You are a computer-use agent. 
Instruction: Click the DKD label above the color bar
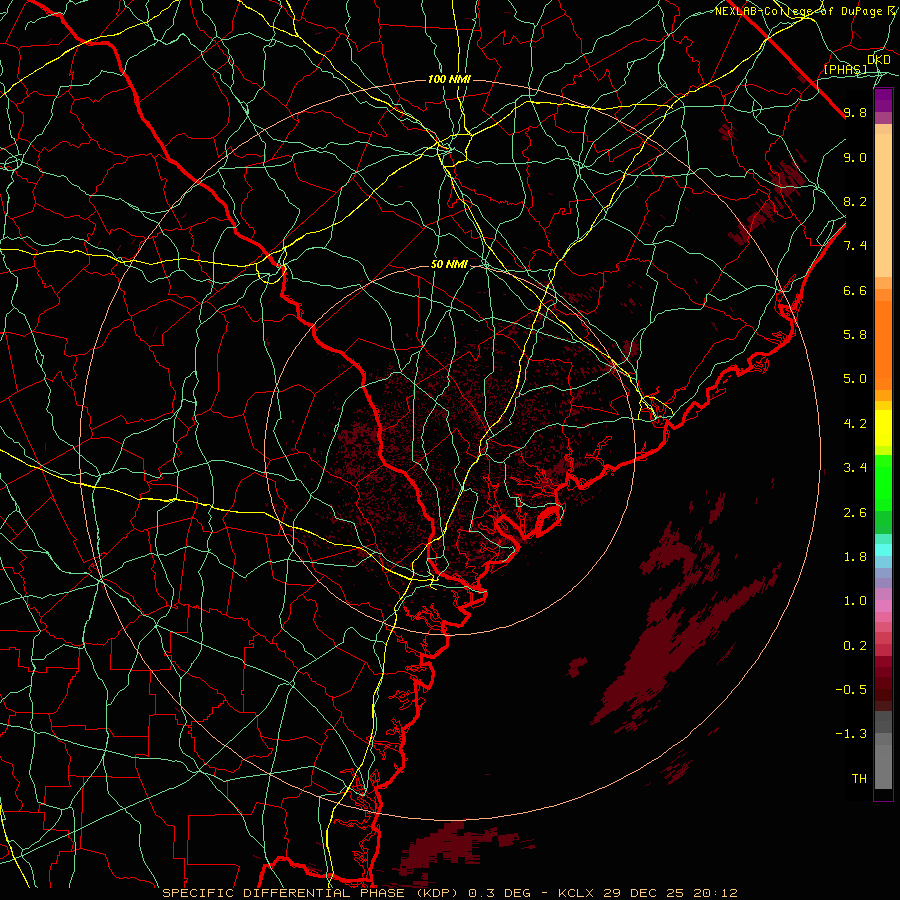879,60
